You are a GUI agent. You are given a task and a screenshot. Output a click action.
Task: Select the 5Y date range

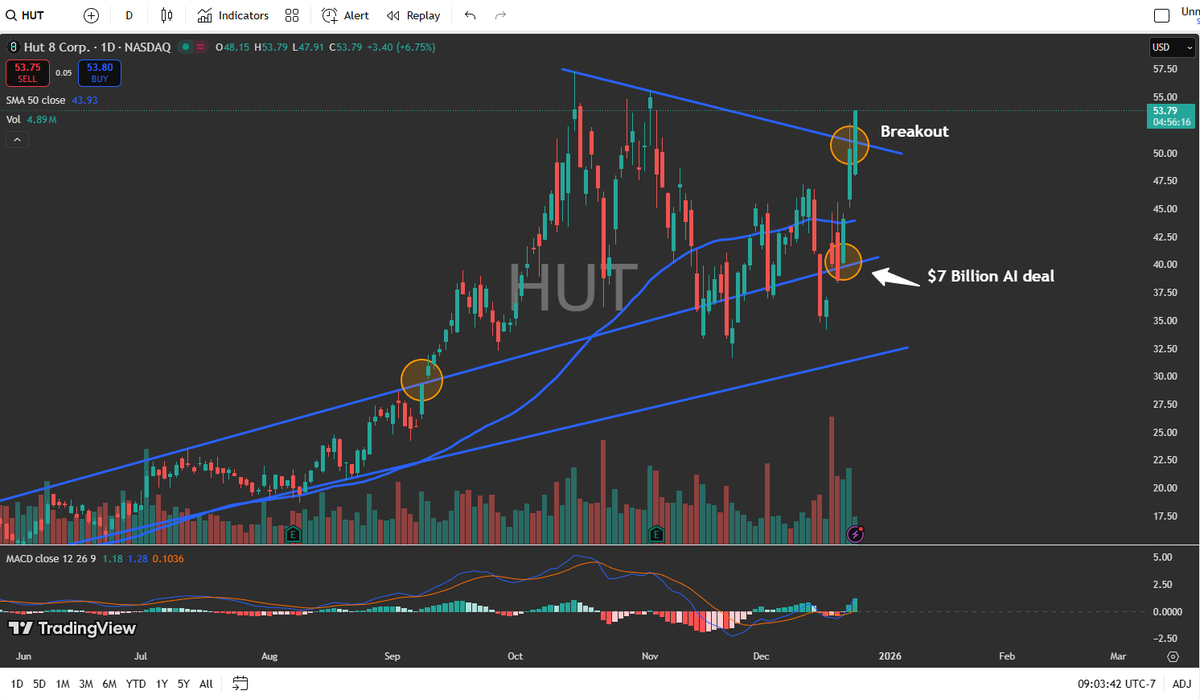click(x=183, y=684)
